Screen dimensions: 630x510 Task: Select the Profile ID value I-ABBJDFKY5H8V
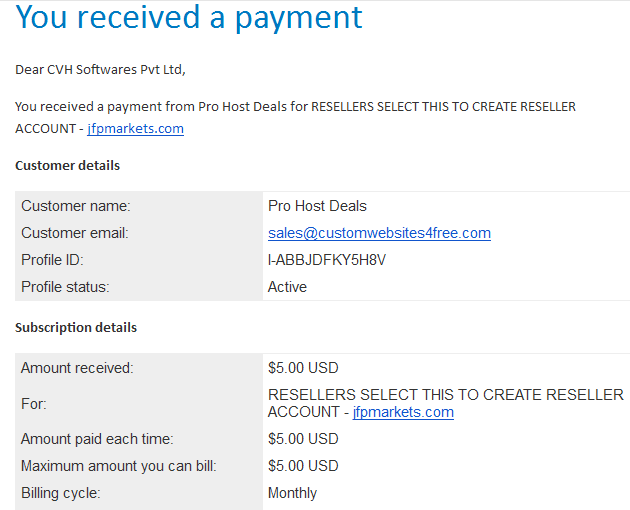click(327, 260)
